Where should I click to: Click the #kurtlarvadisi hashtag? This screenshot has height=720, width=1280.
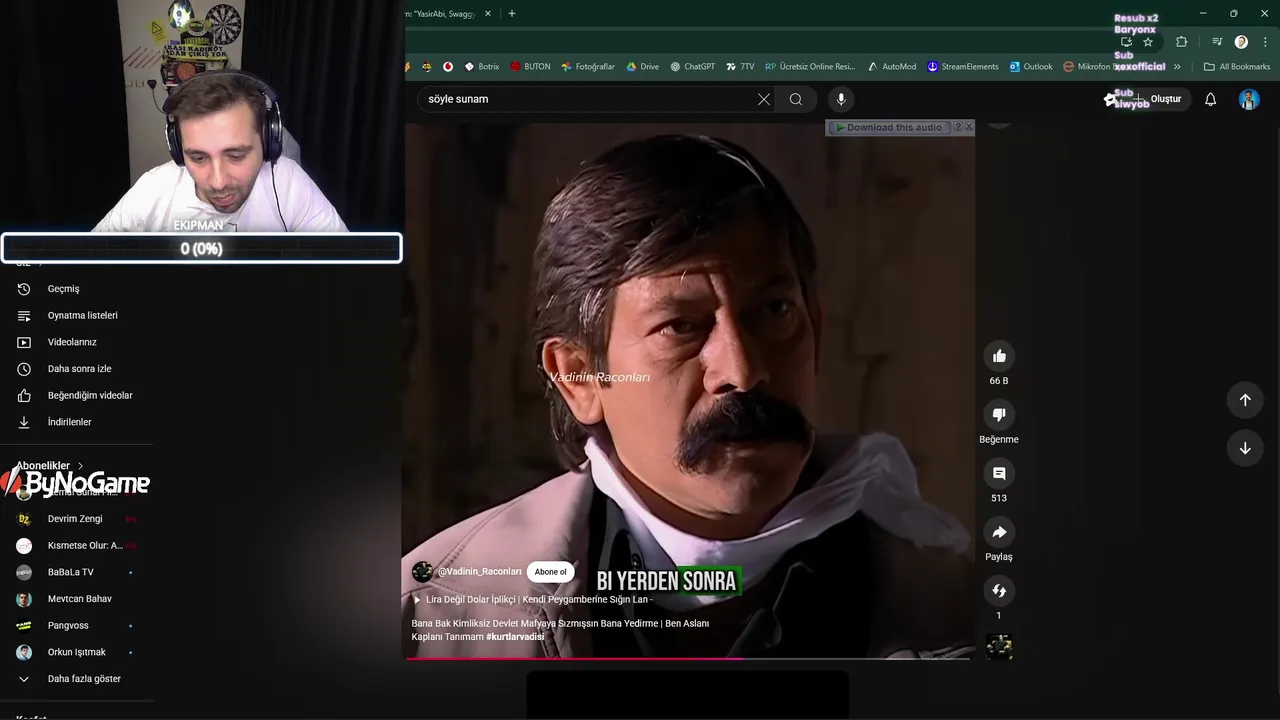[x=515, y=637]
